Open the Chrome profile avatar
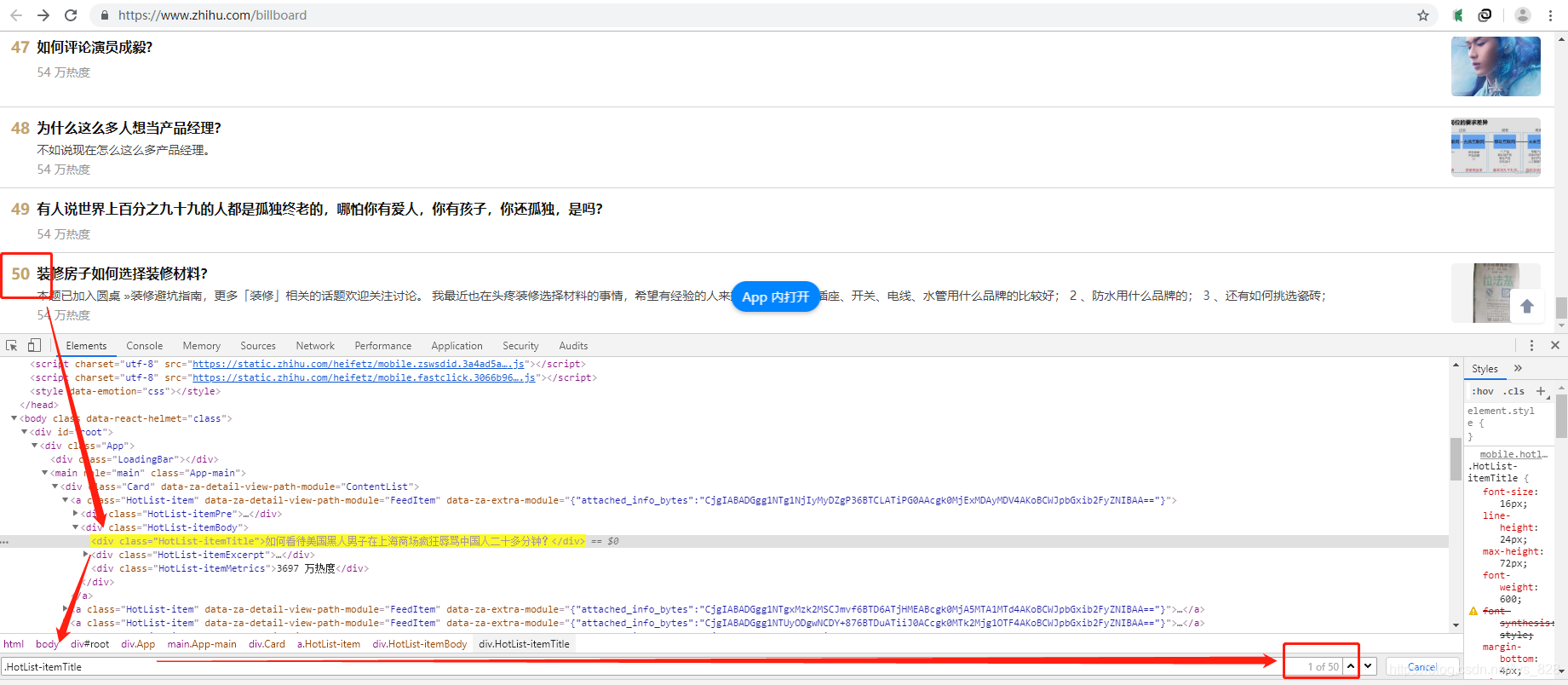 1523,15
